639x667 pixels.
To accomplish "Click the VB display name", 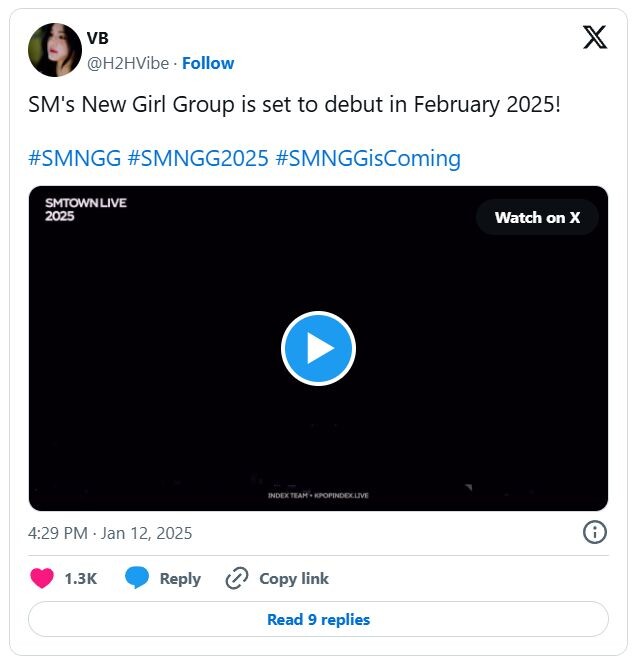I will coord(97,38).
